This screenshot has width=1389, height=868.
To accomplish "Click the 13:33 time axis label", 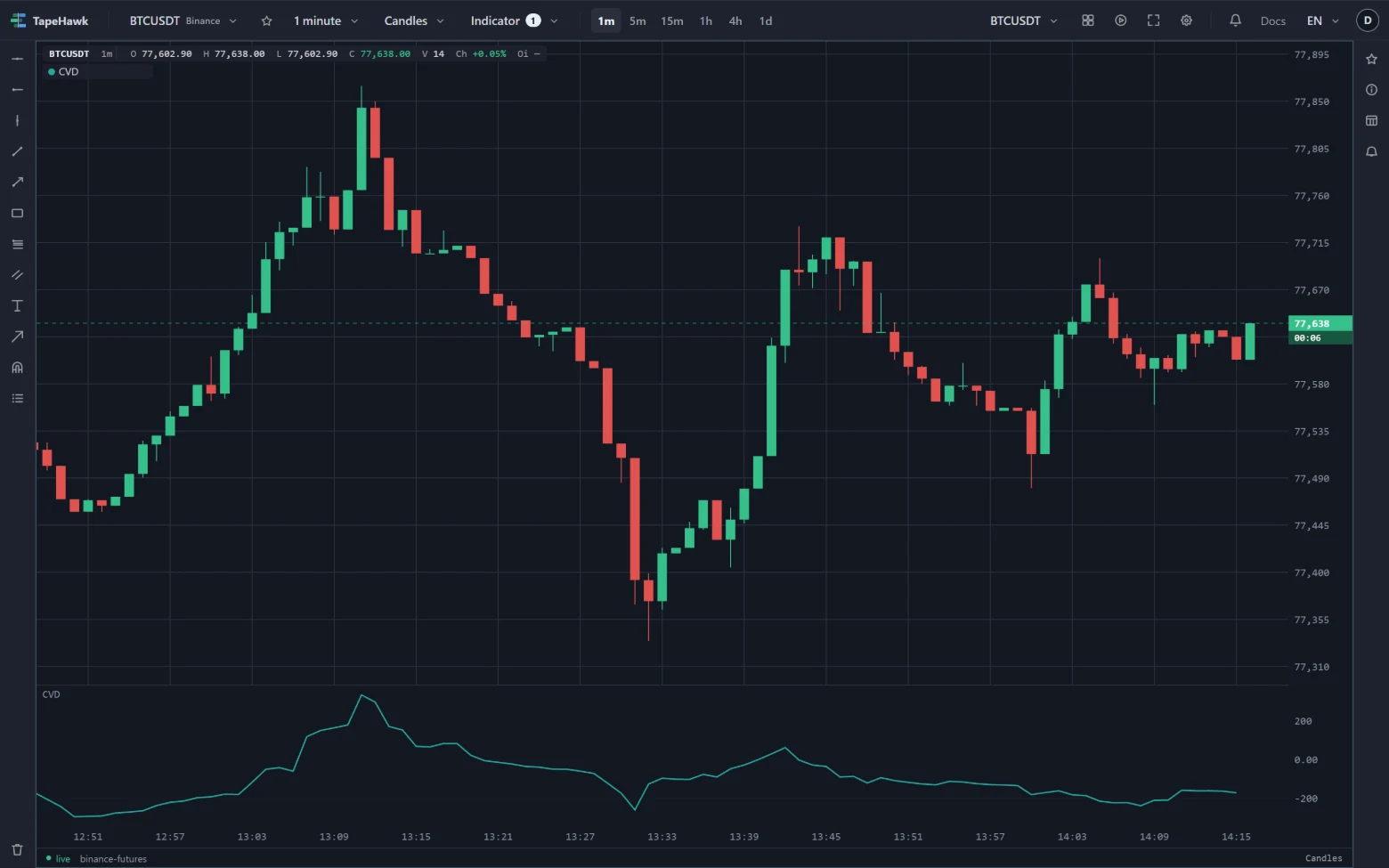I will [662, 837].
